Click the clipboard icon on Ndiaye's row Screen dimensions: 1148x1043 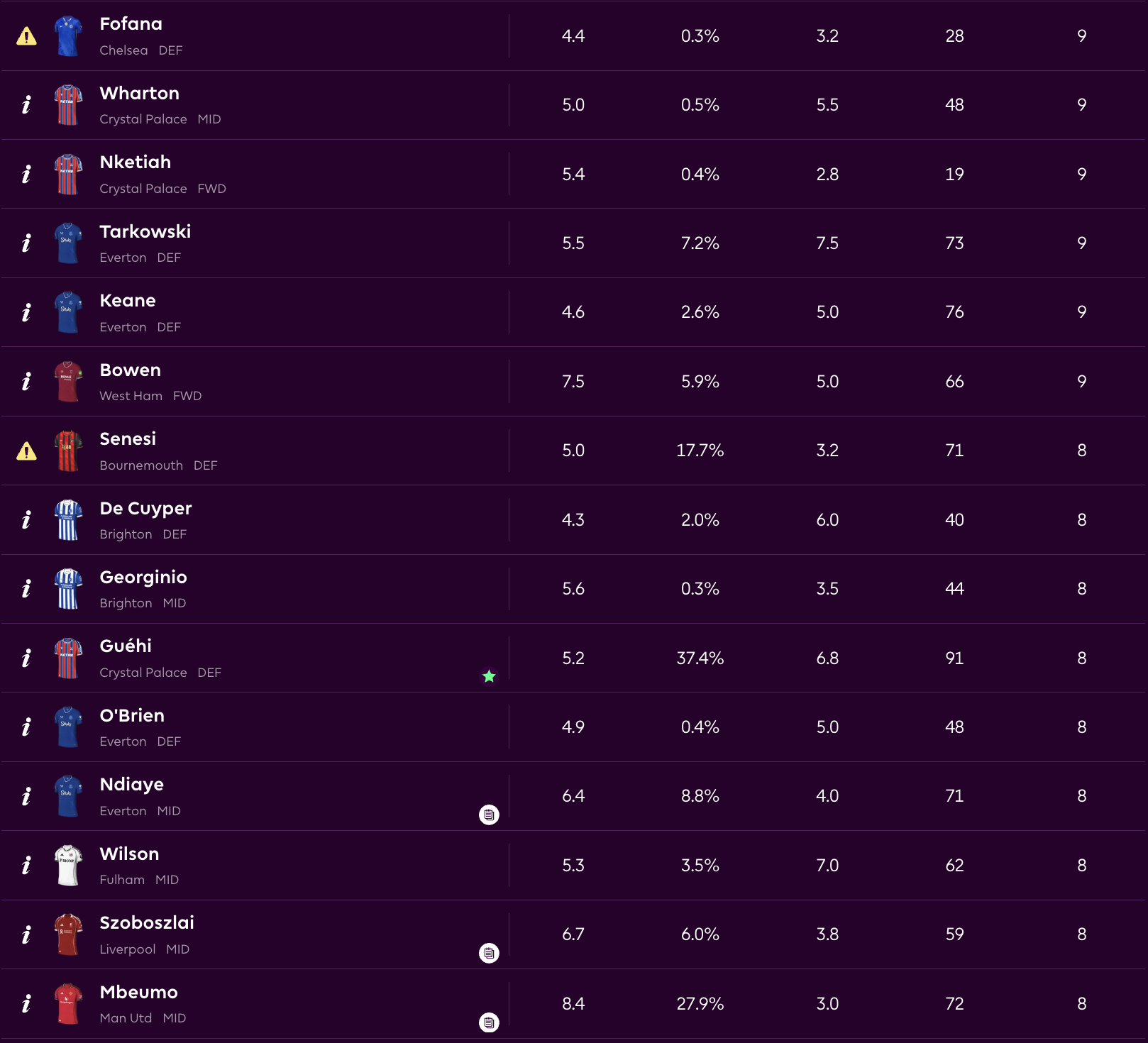(489, 815)
